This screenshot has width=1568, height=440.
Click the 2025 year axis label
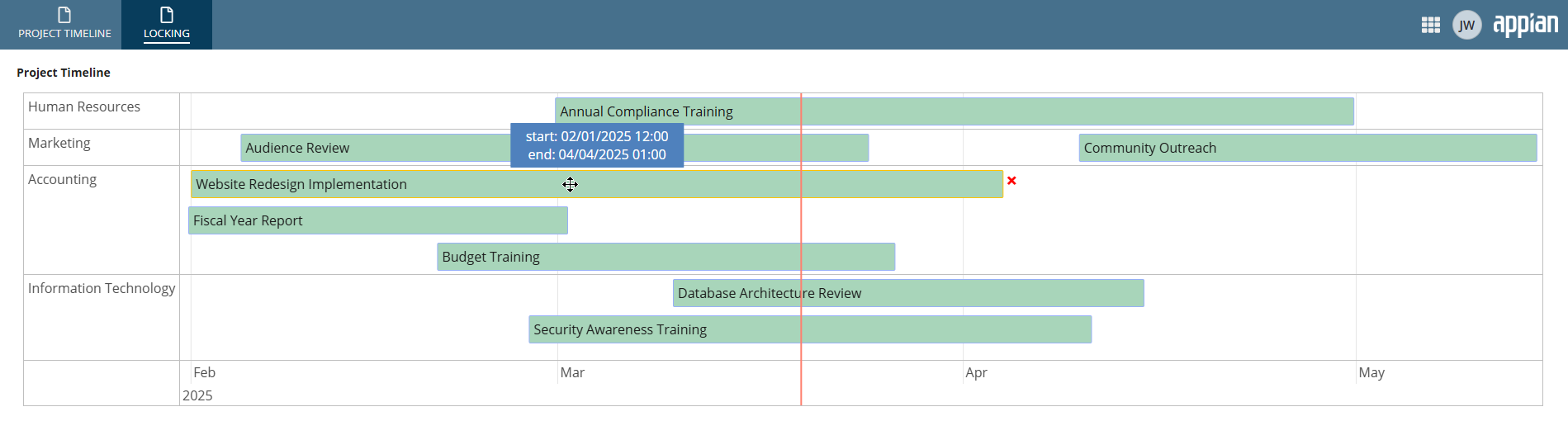tap(197, 395)
